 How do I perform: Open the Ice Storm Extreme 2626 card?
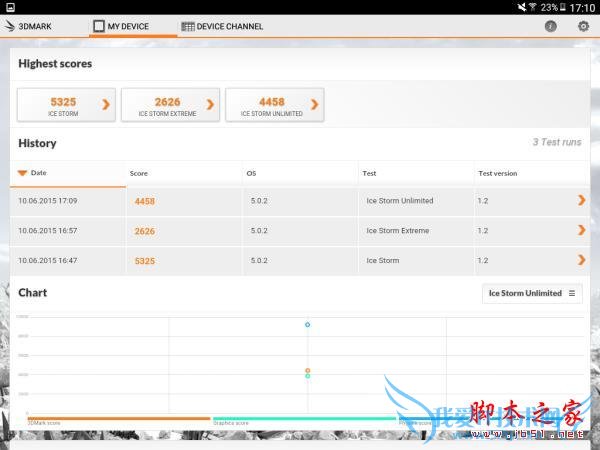click(x=170, y=104)
